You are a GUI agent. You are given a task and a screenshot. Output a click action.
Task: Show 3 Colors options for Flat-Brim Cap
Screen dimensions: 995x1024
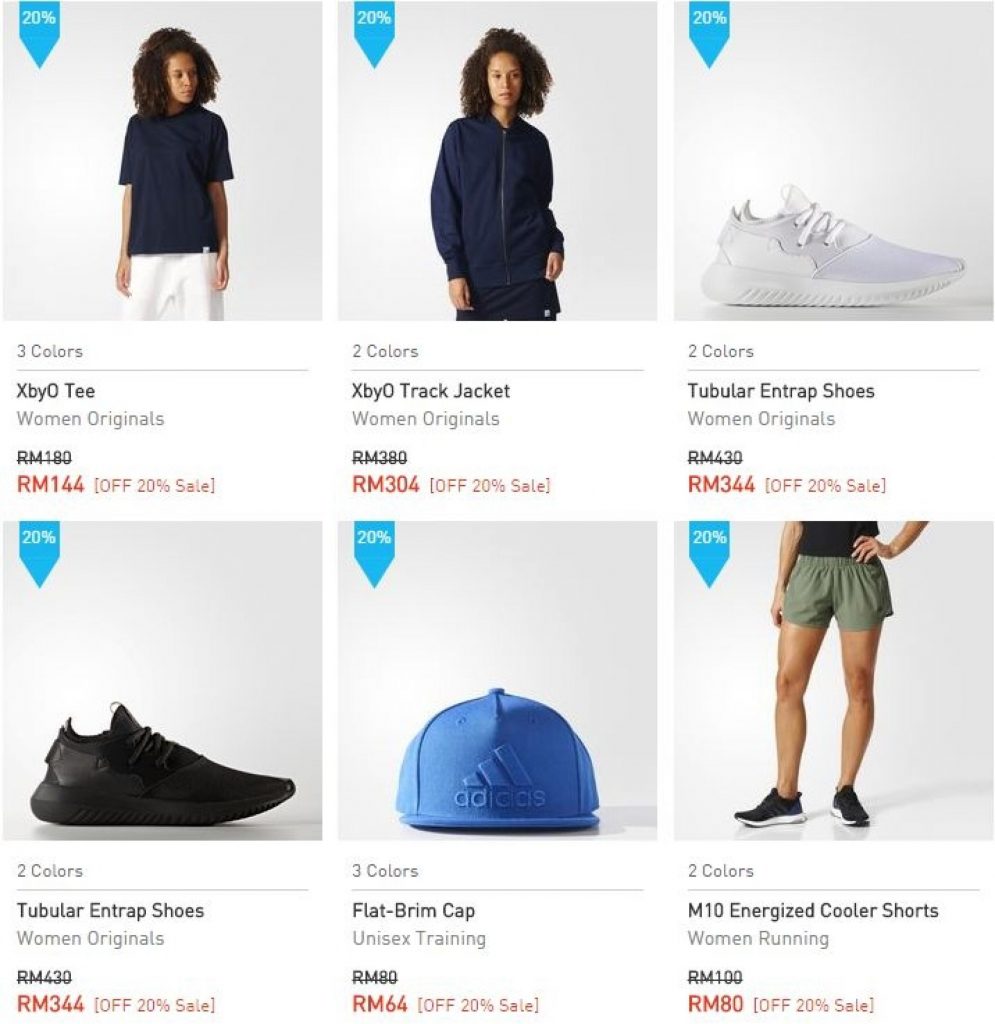pyautogui.click(x=385, y=871)
